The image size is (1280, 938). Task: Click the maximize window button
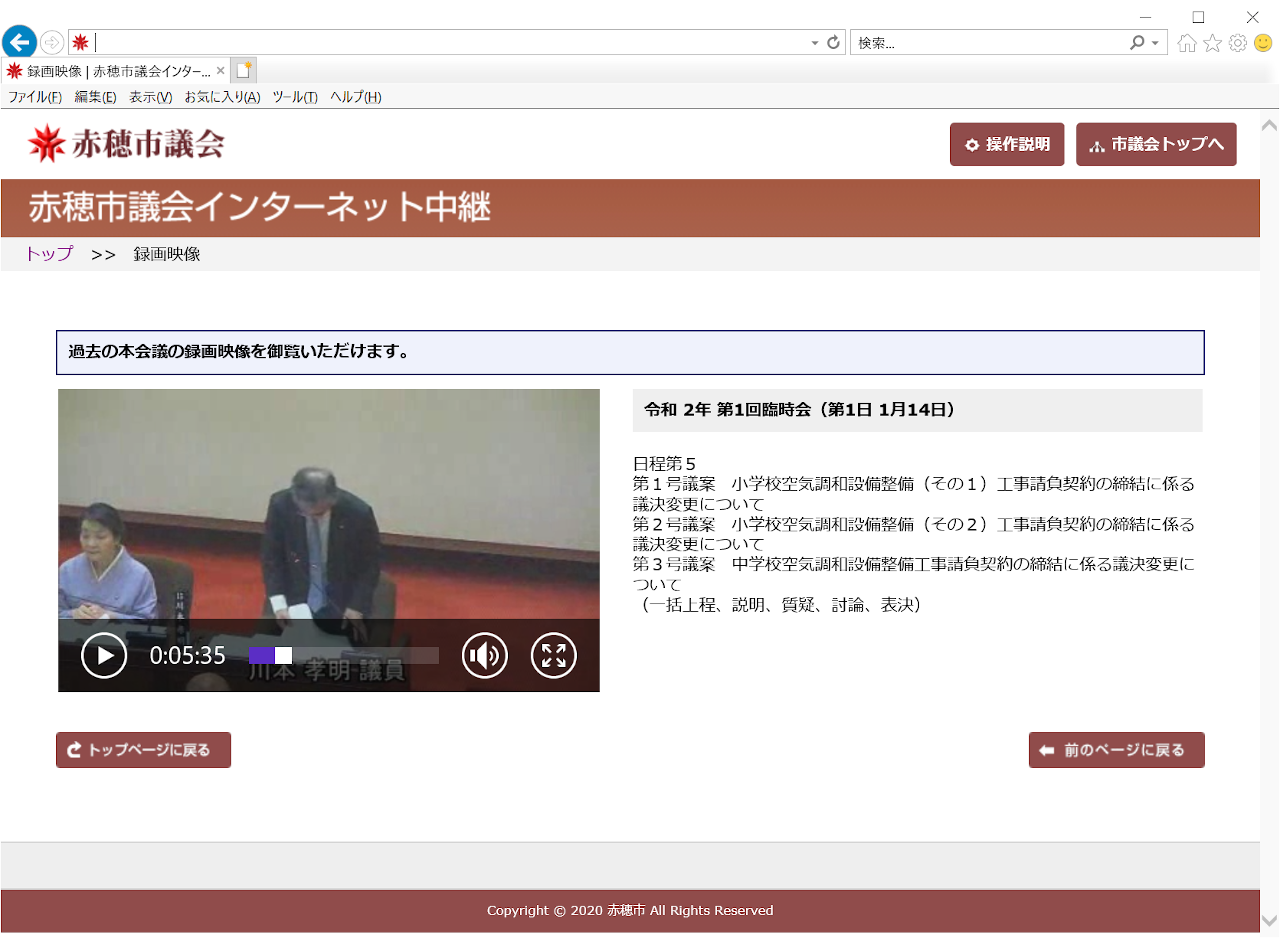(x=1199, y=16)
